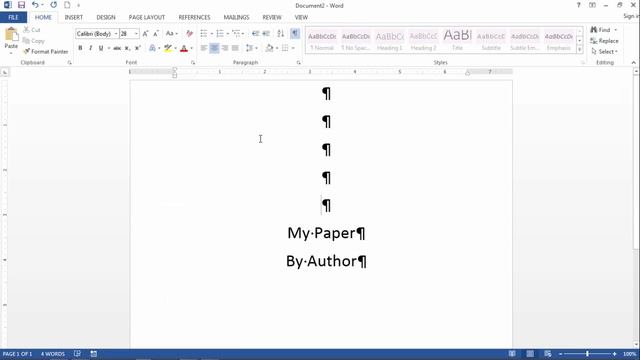The height and width of the screenshot is (360, 640).
Task: Open the Select menu
Action: pos(604,51)
